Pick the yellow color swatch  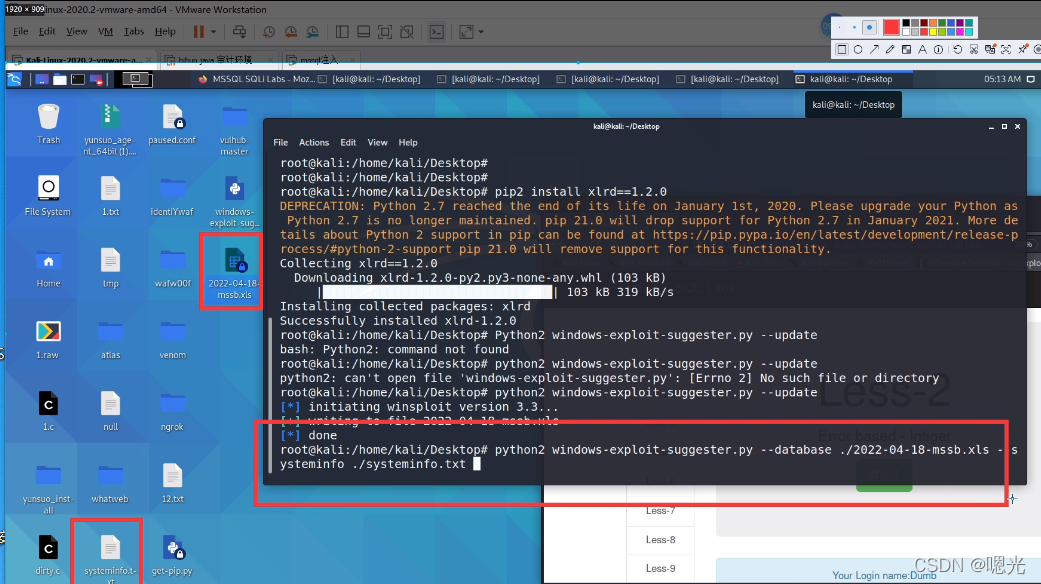point(933,32)
